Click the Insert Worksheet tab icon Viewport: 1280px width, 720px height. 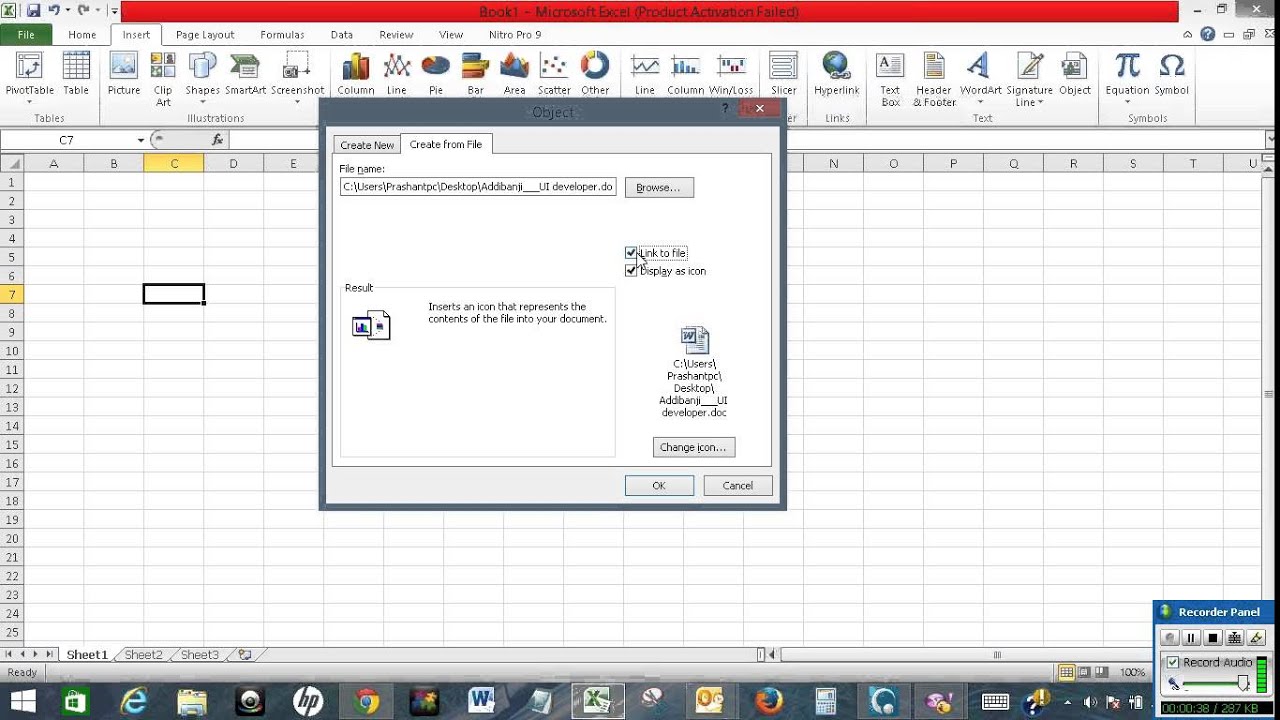click(244, 655)
